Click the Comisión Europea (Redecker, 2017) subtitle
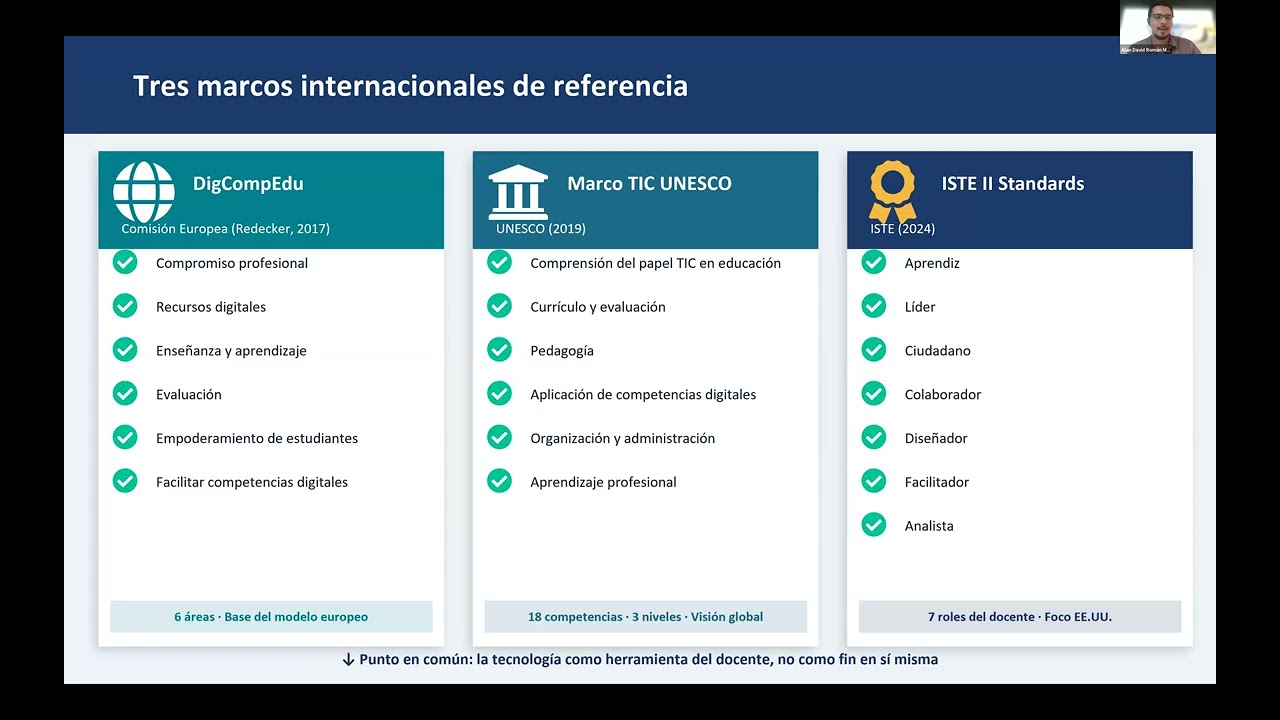The height and width of the screenshot is (720, 1280). pos(225,229)
